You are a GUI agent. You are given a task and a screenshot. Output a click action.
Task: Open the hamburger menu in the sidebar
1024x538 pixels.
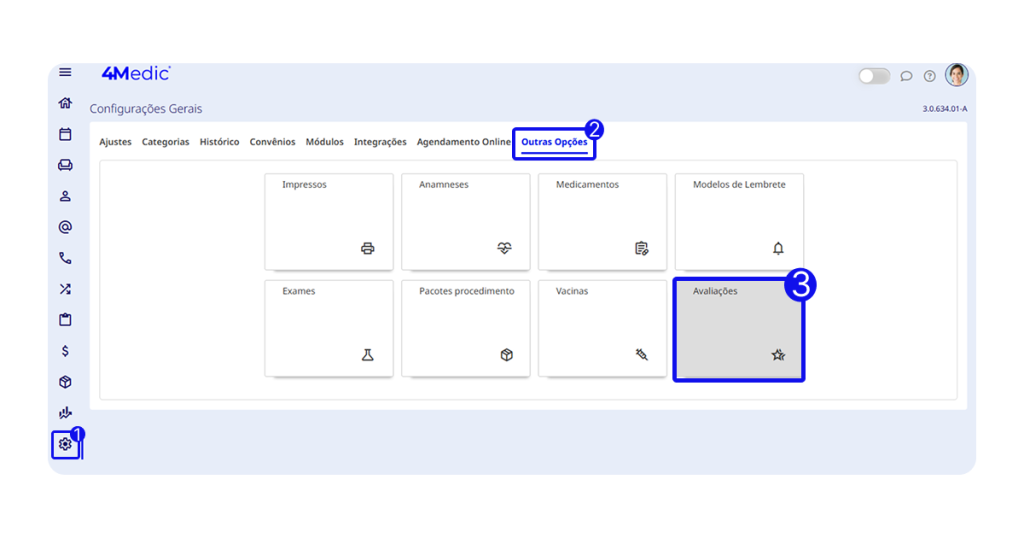(x=65, y=72)
